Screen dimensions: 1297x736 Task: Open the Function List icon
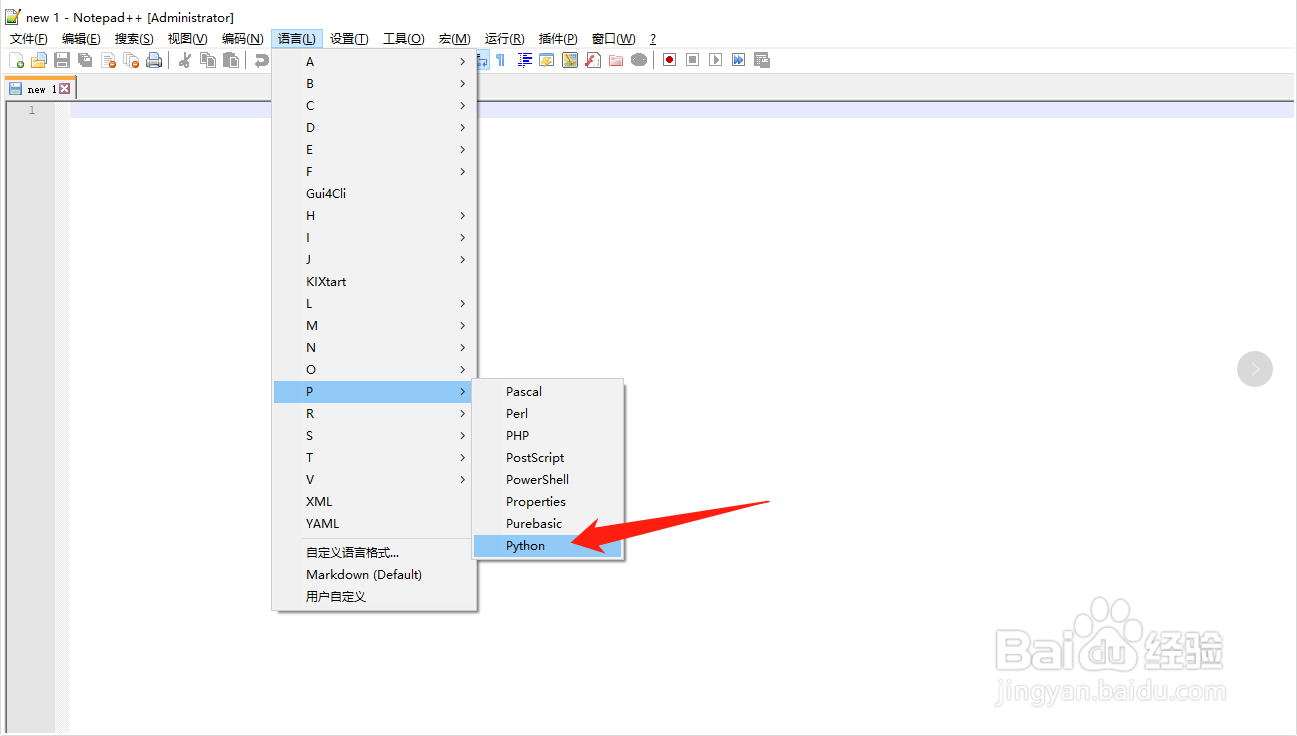point(593,60)
